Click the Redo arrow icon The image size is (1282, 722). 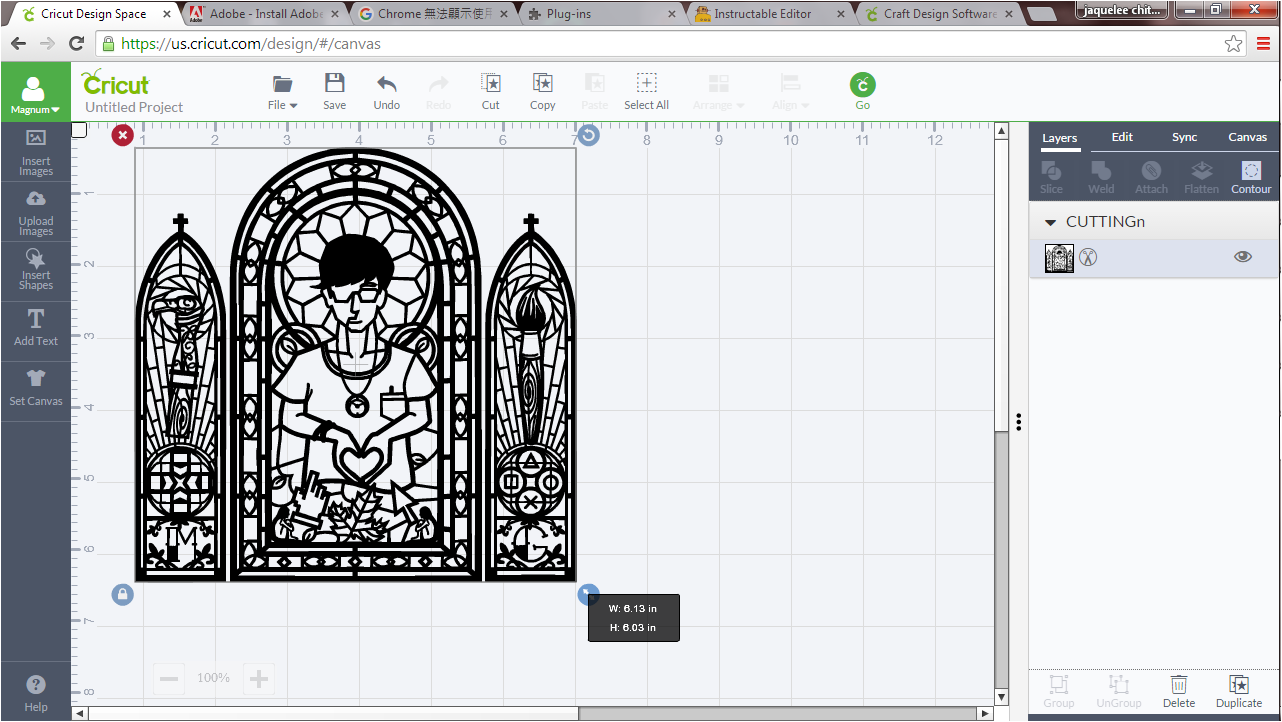(x=439, y=84)
